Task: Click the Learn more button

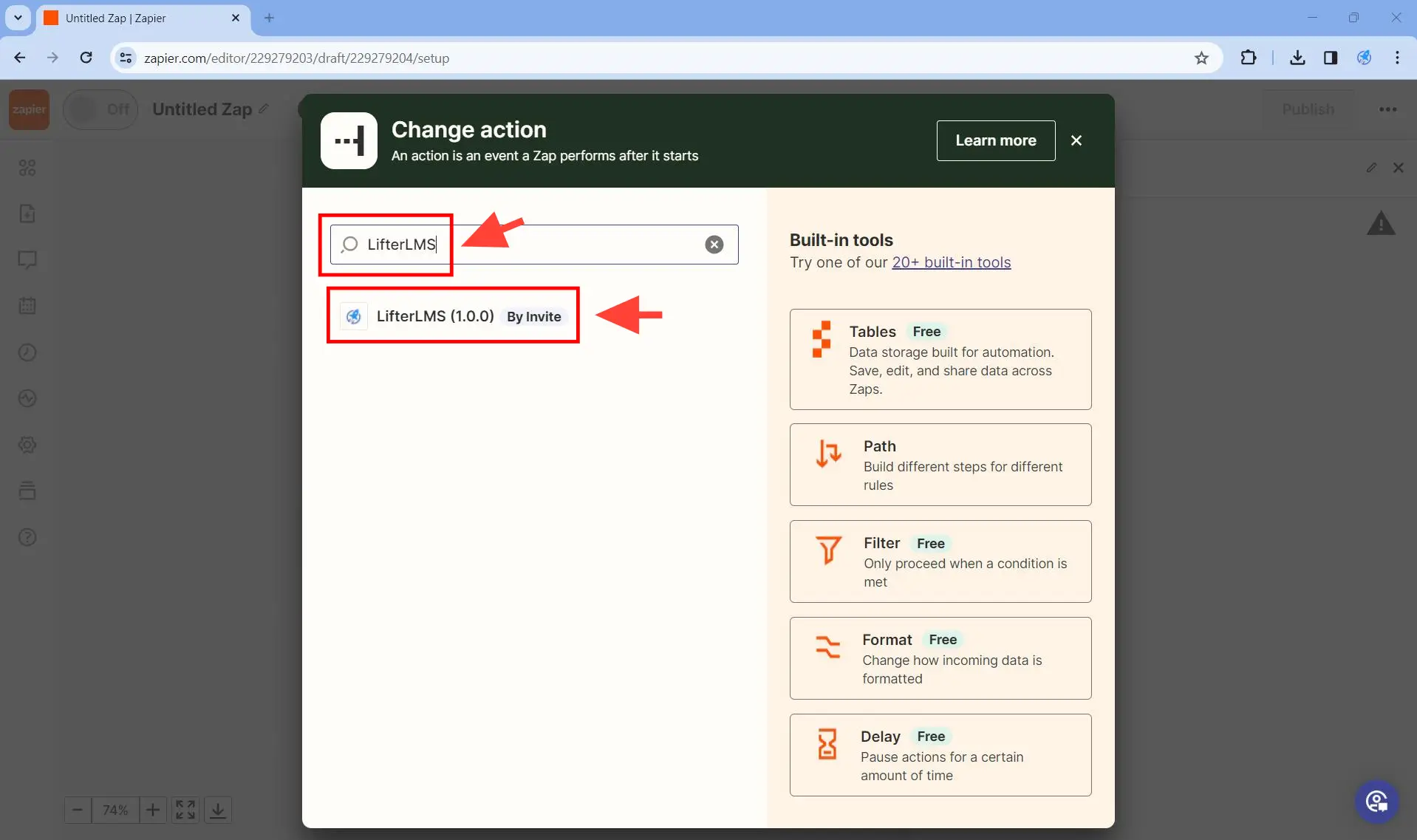Action: [996, 140]
